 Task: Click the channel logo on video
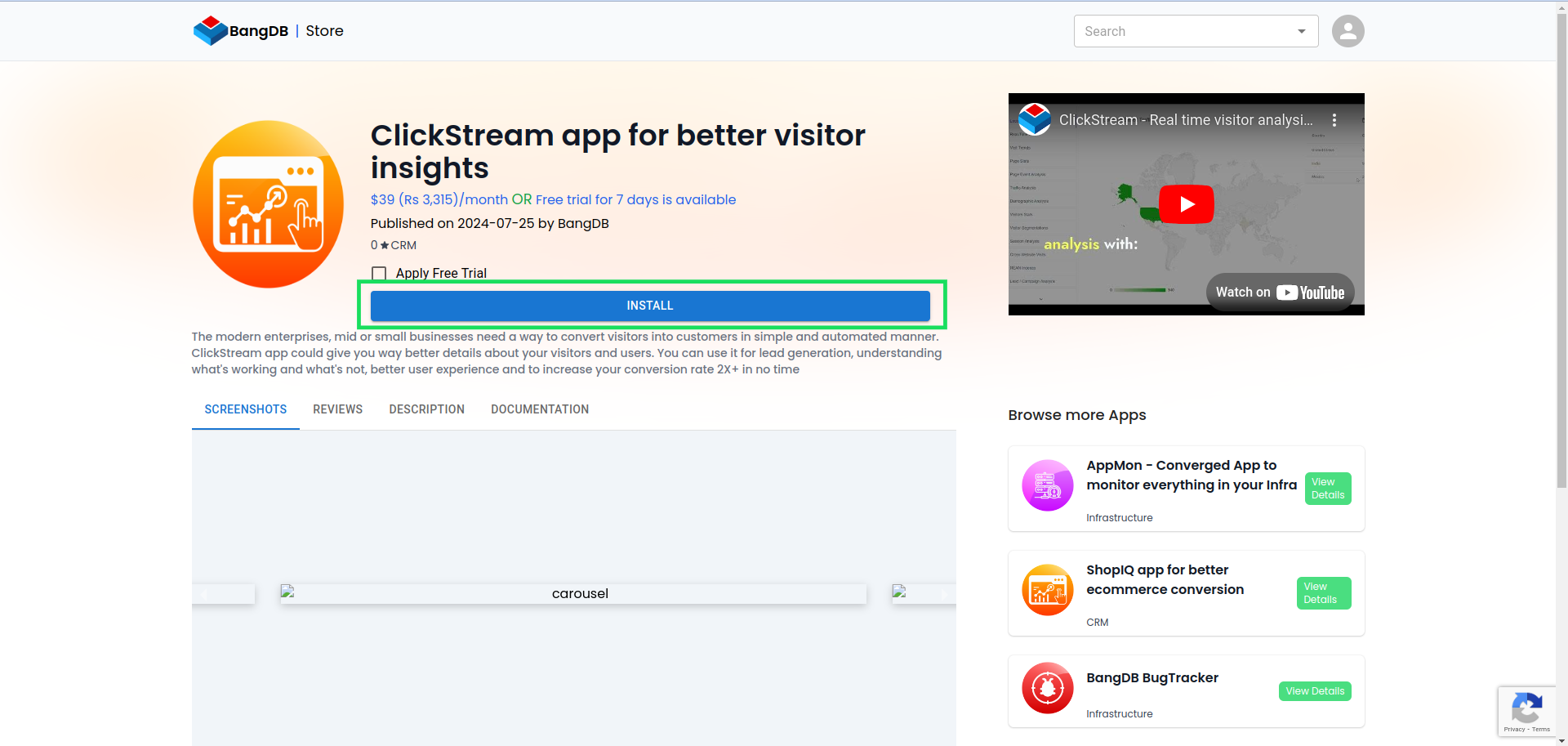tap(1034, 119)
